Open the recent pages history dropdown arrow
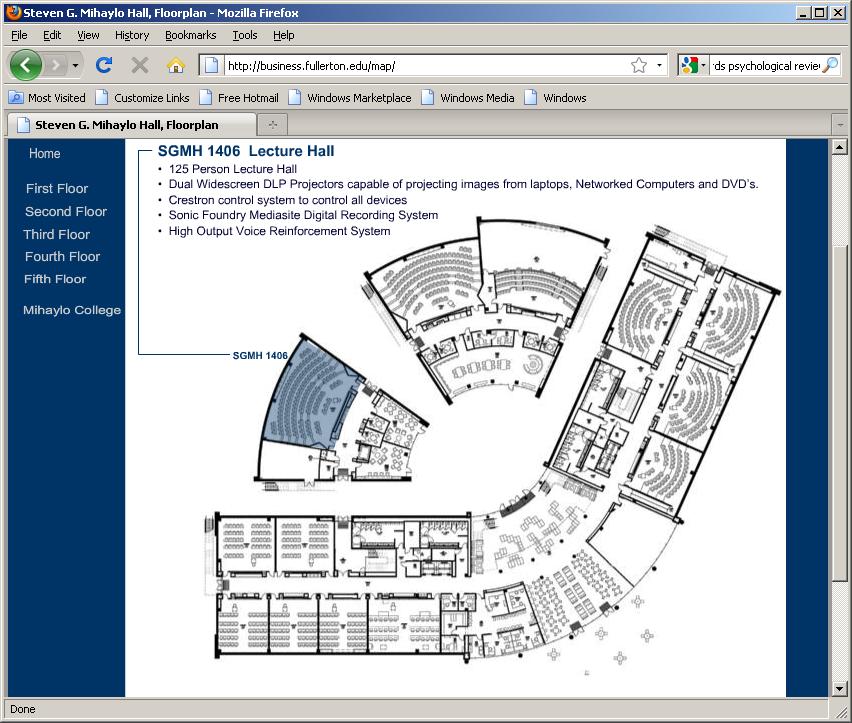The height and width of the screenshot is (723, 852). (76, 66)
